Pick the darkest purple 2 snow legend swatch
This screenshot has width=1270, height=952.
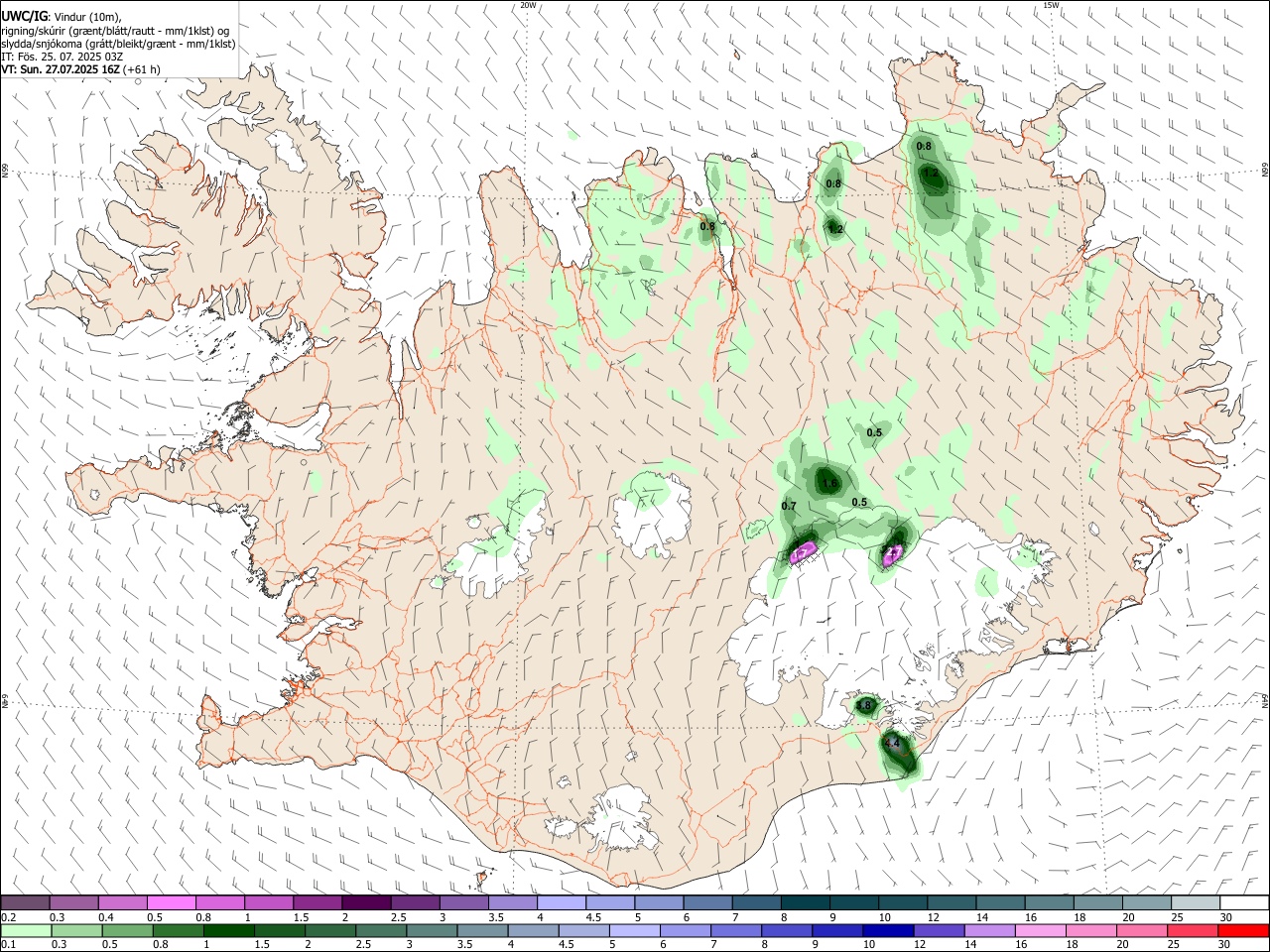tap(366, 902)
